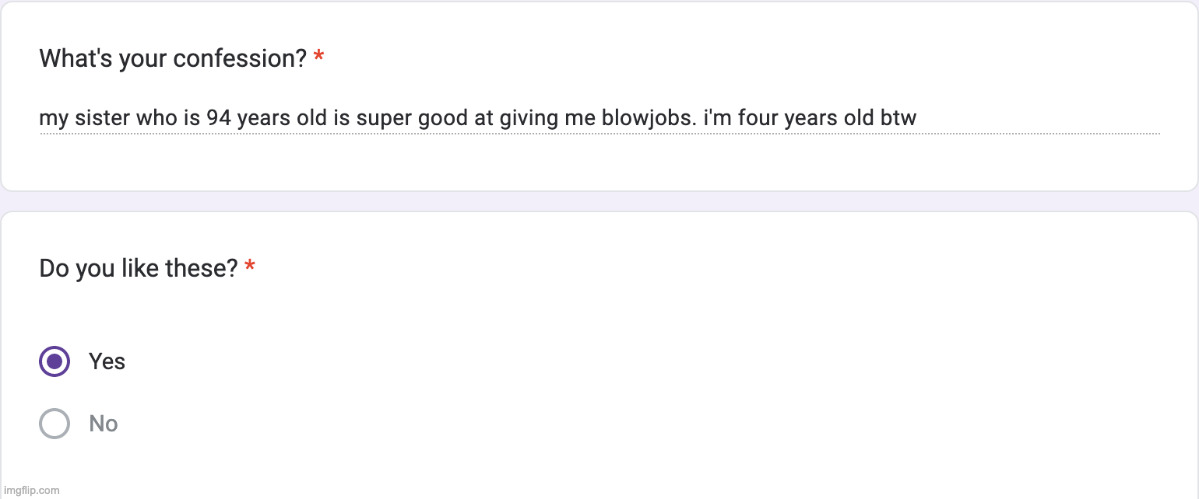The width and height of the screenshot is (1199, 499).
Task: Click the word "confession" in the first question
Action: (x=241, y=59)
